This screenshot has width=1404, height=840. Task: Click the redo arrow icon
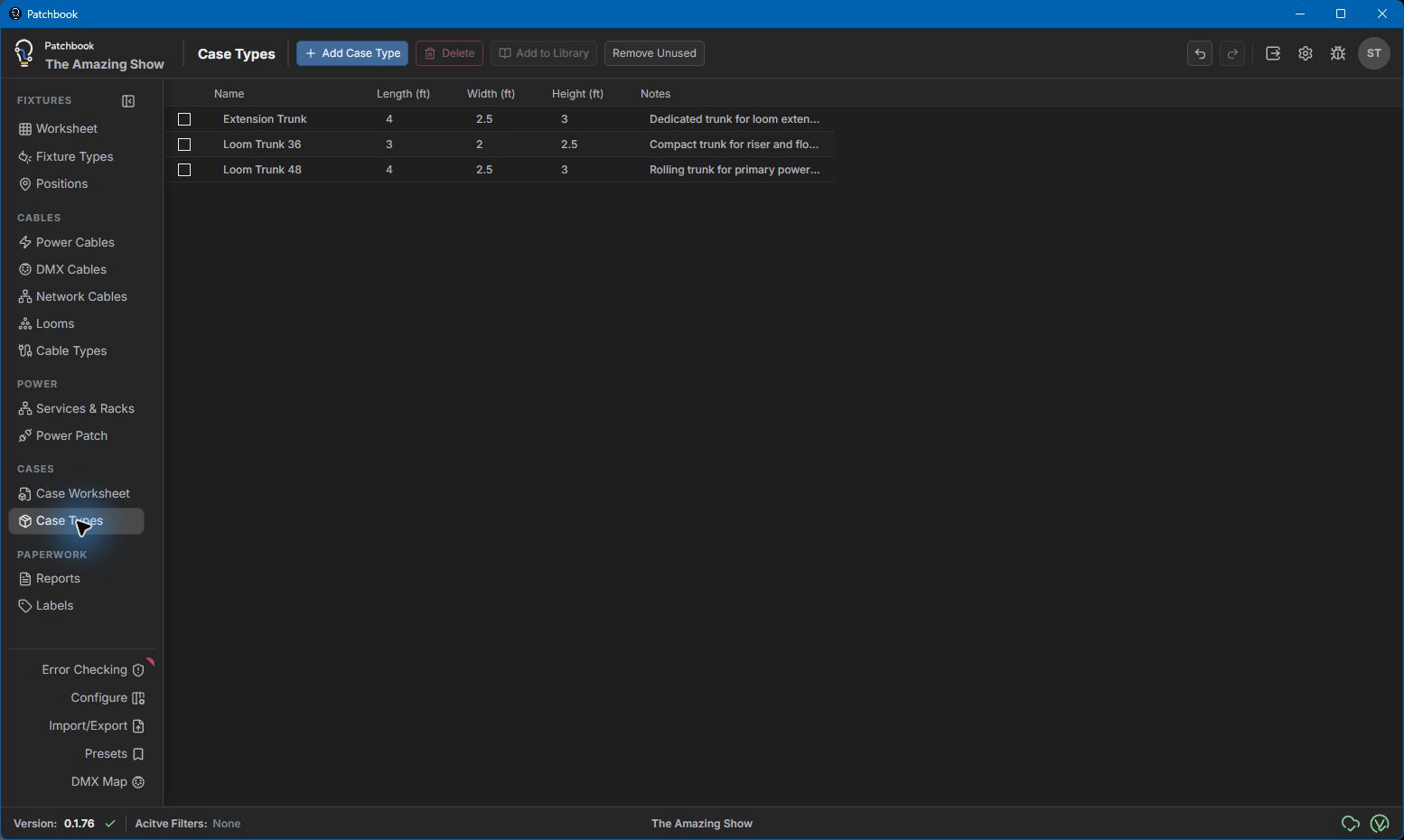(x=1232, y=53)
